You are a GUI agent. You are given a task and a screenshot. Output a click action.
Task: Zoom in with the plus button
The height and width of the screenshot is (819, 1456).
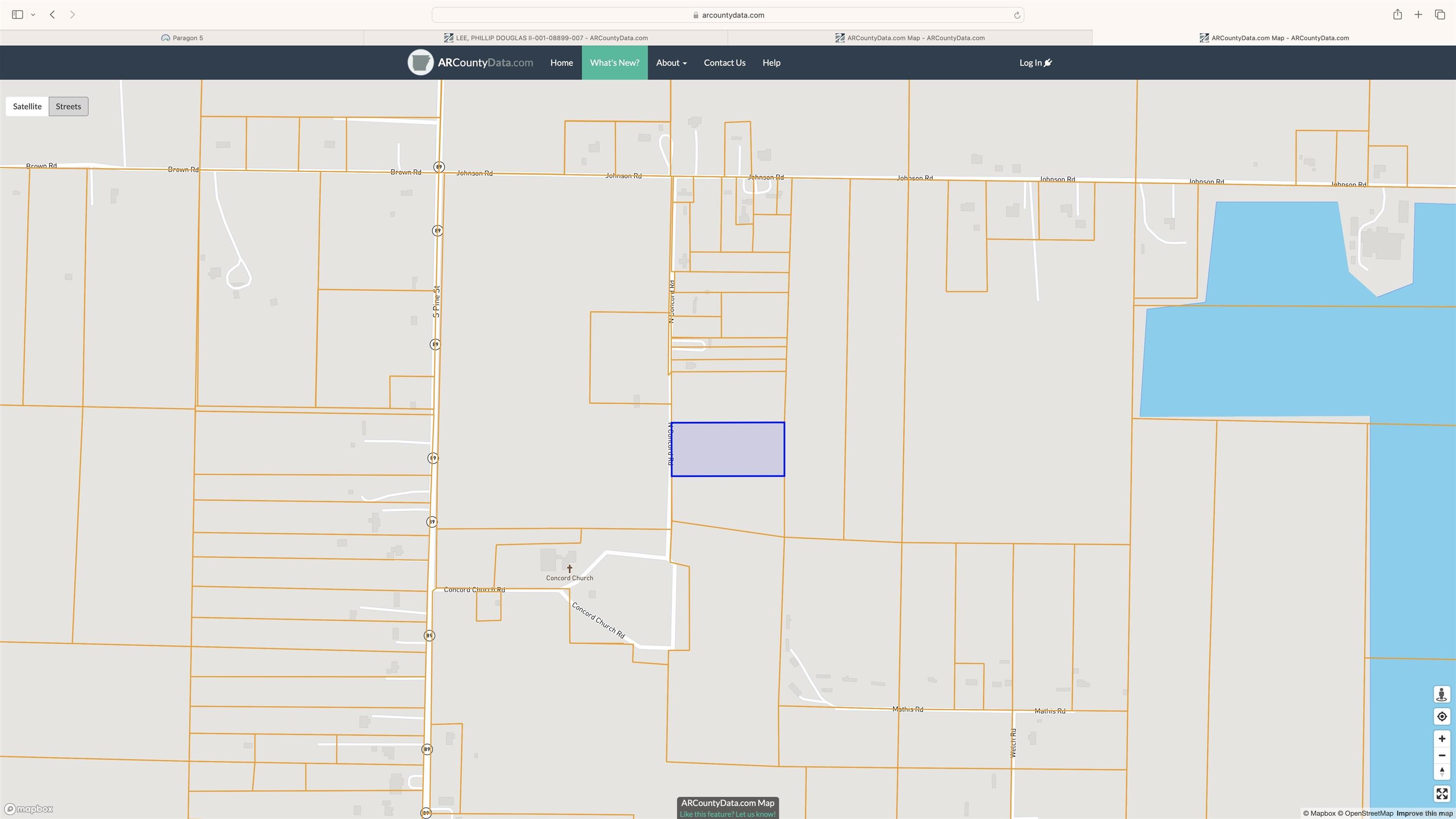pyautogui.click(x=1441, y=739)
